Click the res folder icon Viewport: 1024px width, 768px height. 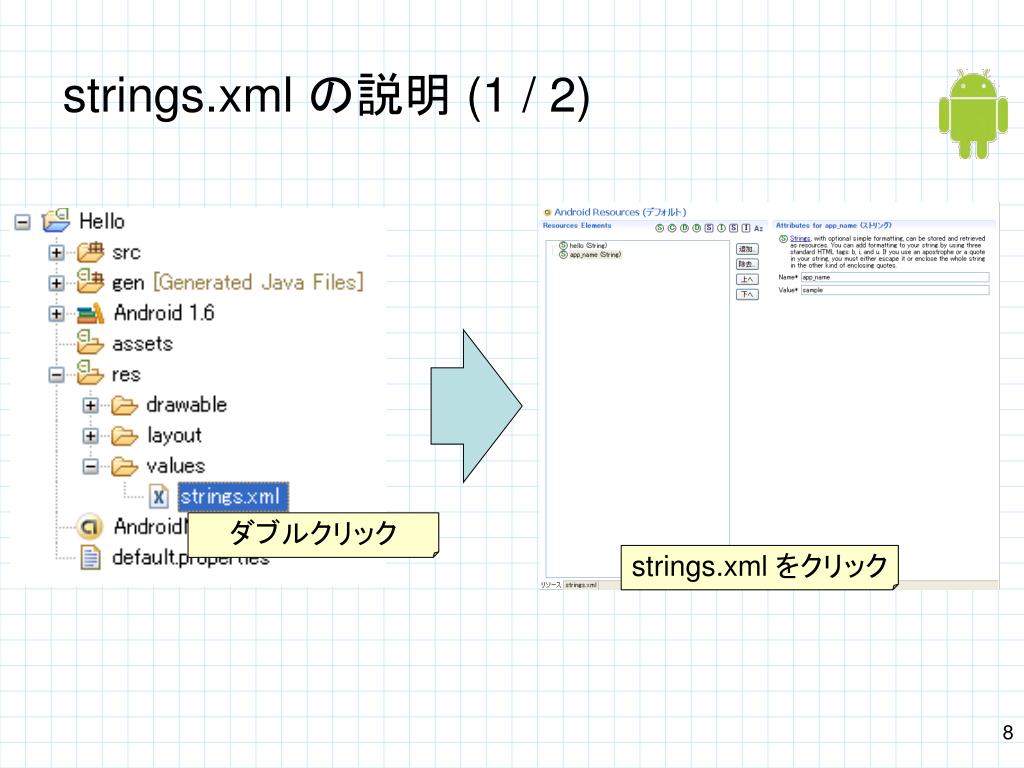pos(90,374)
